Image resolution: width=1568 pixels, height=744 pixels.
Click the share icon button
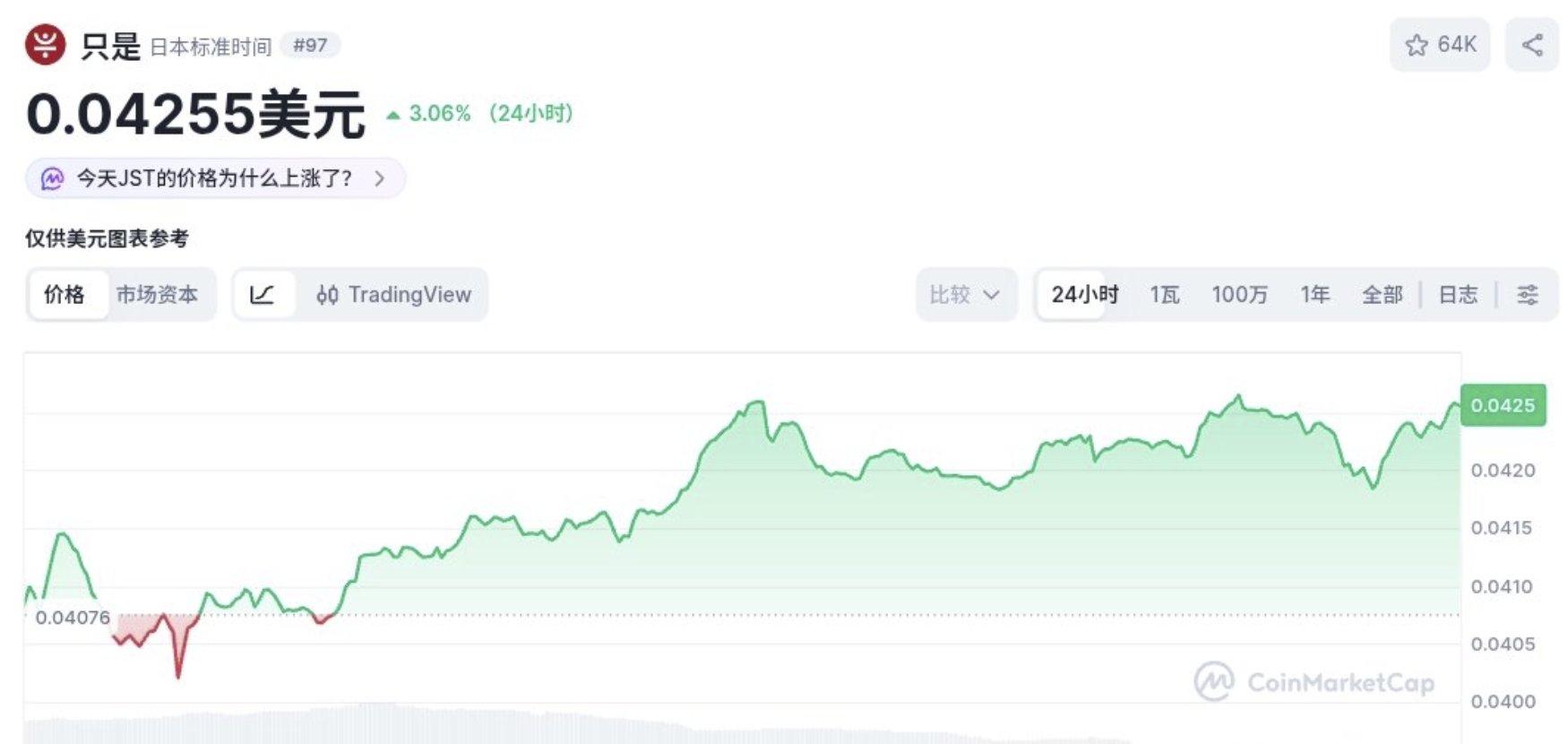(1532, 45)
